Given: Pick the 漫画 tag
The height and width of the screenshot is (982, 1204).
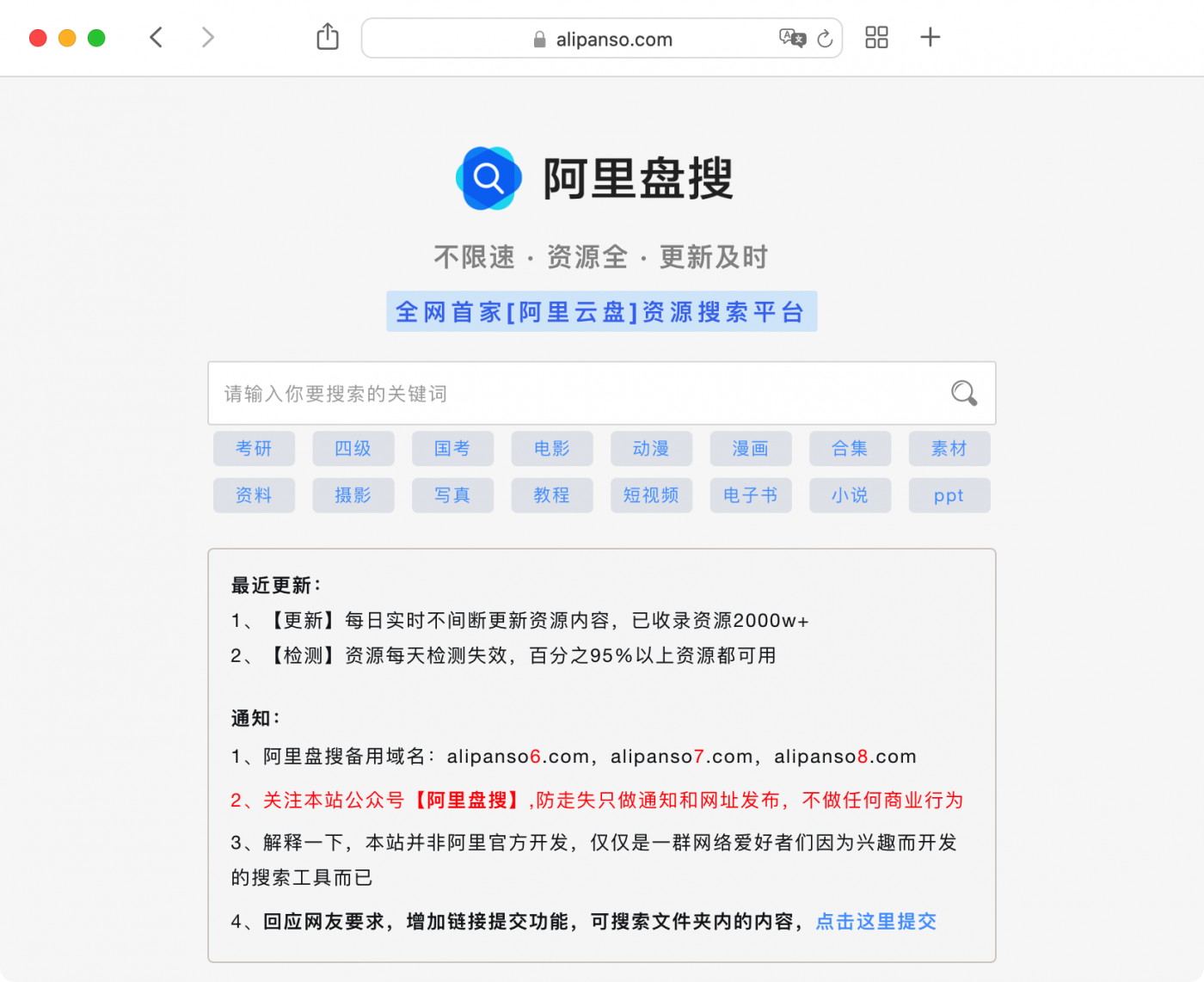Looking at the screenshot, I should (x=751, y=448).
